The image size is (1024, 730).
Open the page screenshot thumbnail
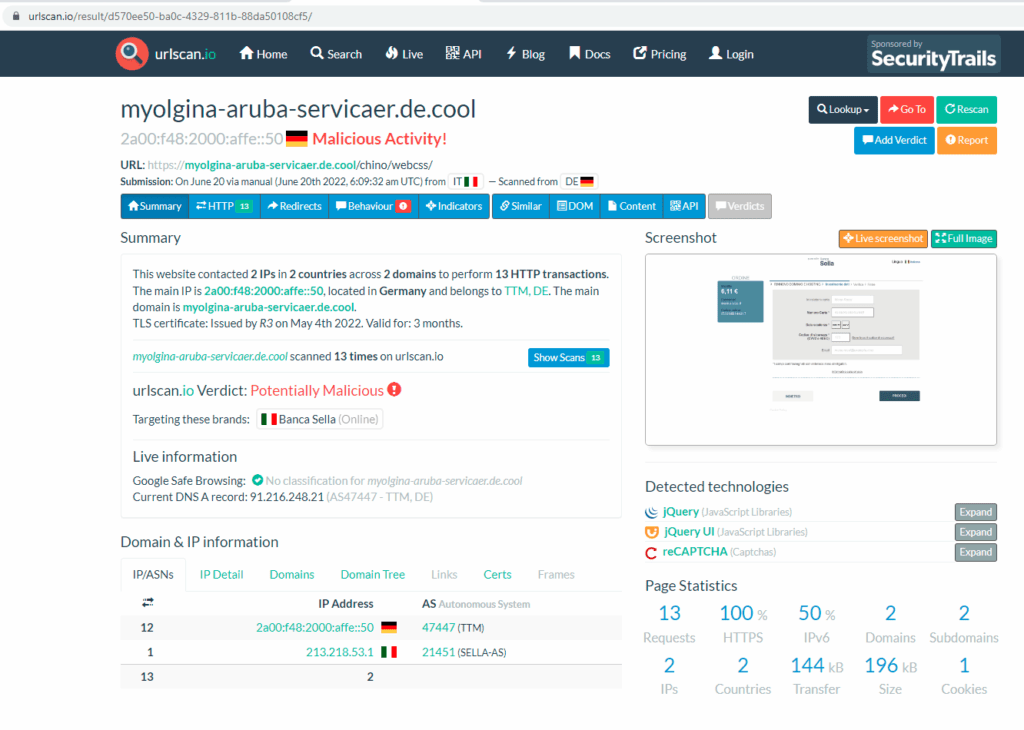[821, 350]
